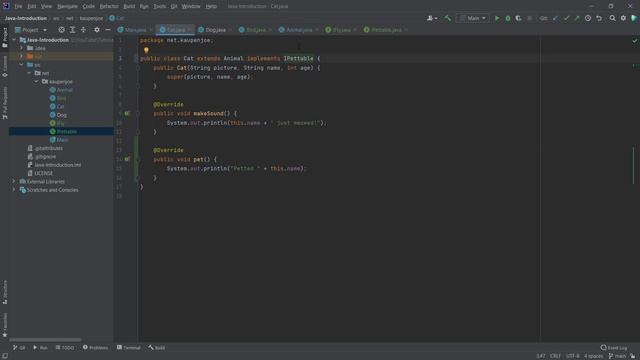The image size is (640, 360).
Task: Click the Project panel horizontal scrollbar
Action: (45, 339)
